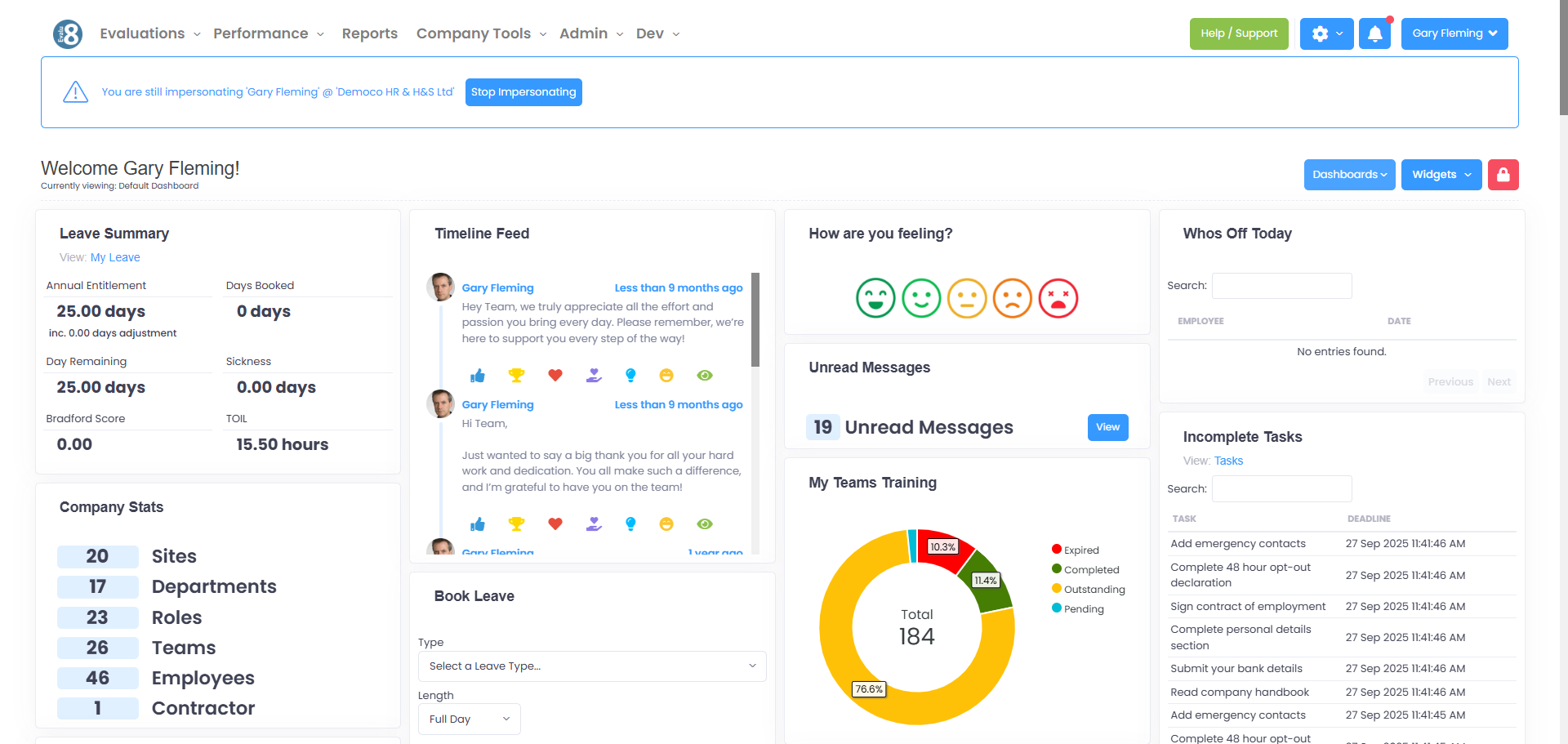Select the neutral yellow face
The image size is (1568, 744).
[x=967, y=298]
